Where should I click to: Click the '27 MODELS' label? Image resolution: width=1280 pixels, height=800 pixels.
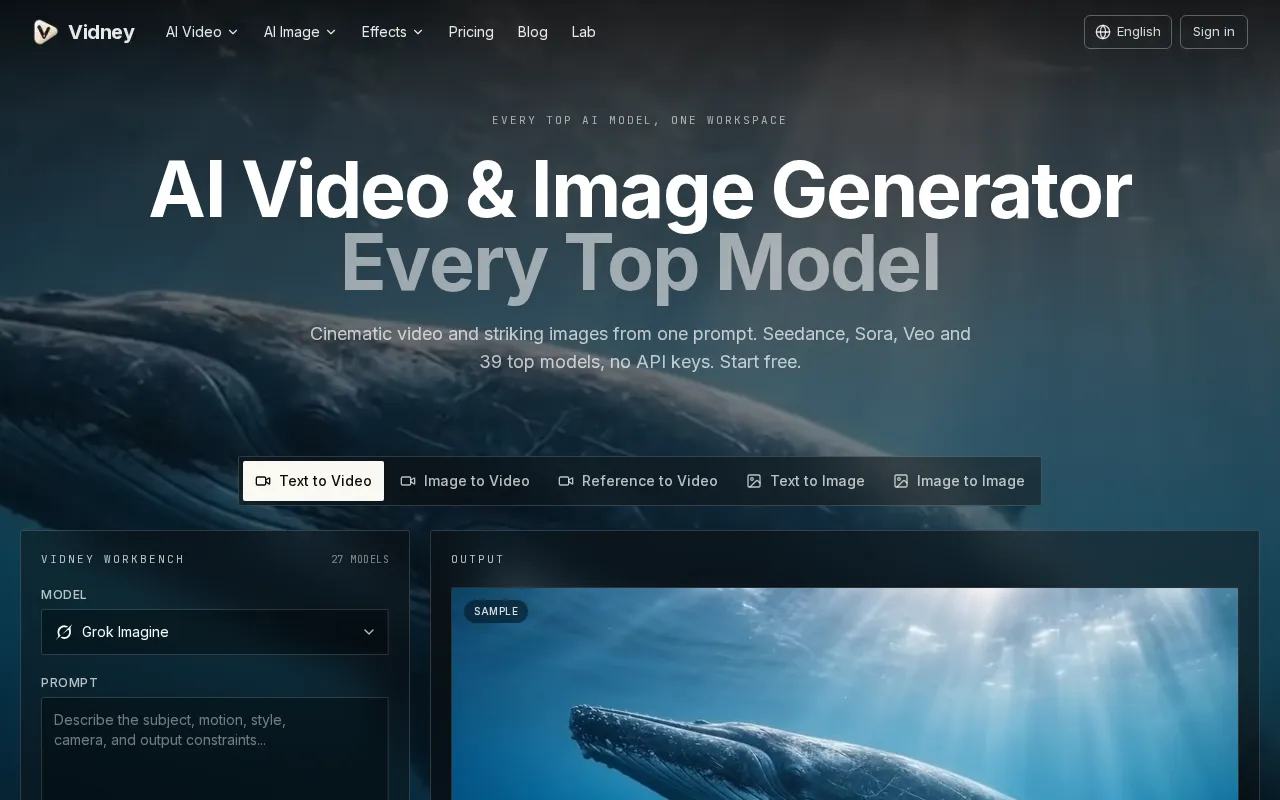[x=360, y=559]
